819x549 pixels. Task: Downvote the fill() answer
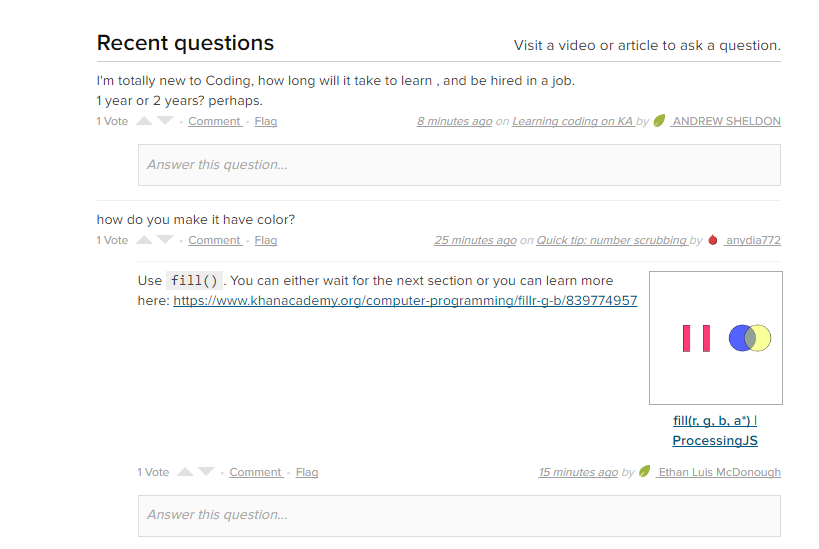[206, 472]
